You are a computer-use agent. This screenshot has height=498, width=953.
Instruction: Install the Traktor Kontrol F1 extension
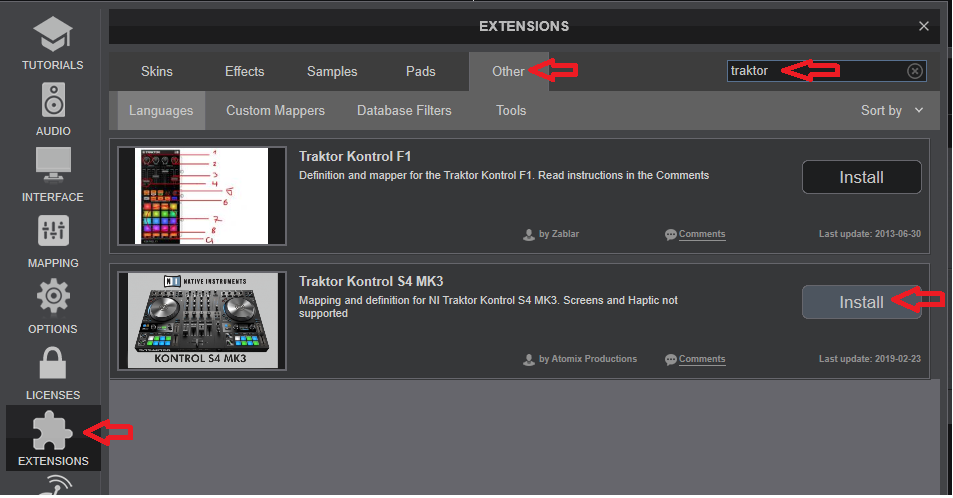click(861, 177)
